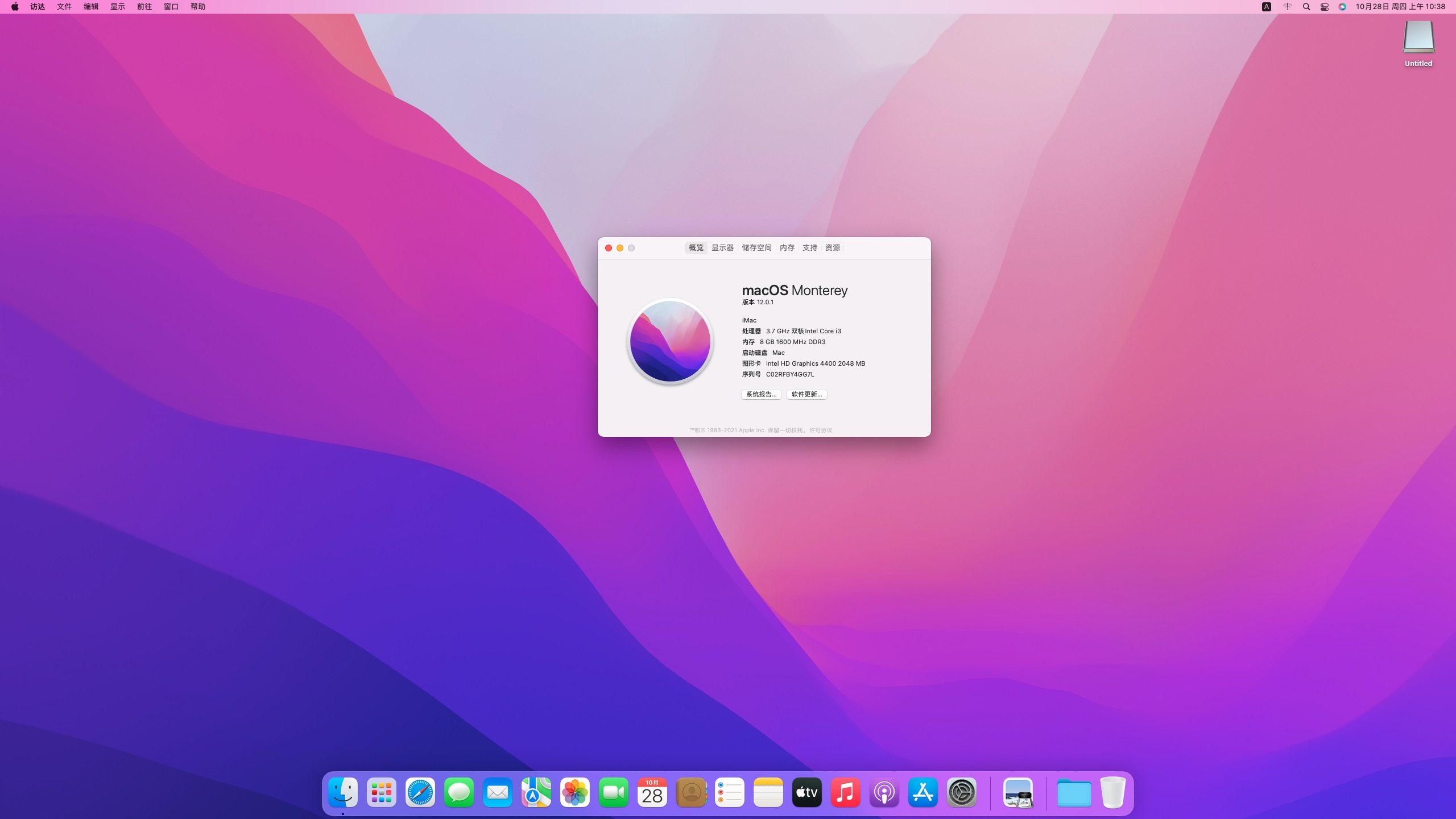Open Preview app in the Dock
This screenshot has height=819, width=1456.
[x=1018, y=792]
